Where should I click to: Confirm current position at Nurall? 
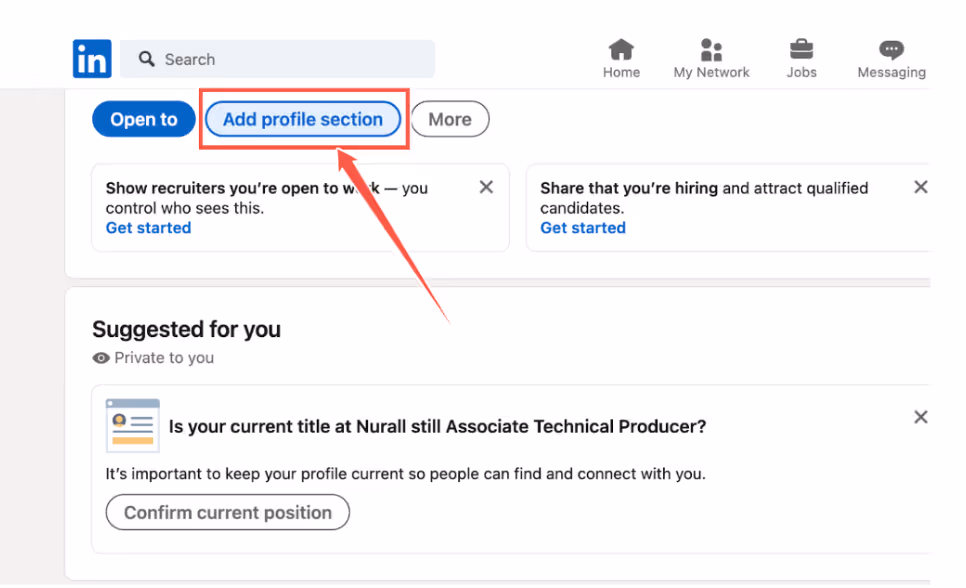click(x=227, y=512)
